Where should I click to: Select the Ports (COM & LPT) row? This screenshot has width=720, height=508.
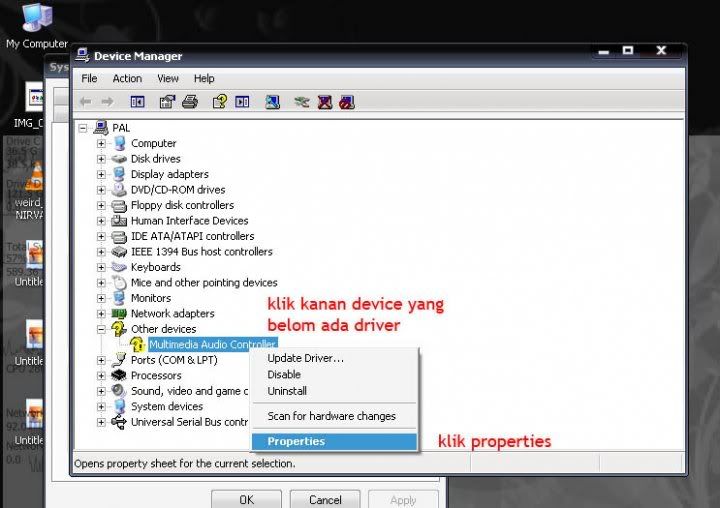pos(174,360)
